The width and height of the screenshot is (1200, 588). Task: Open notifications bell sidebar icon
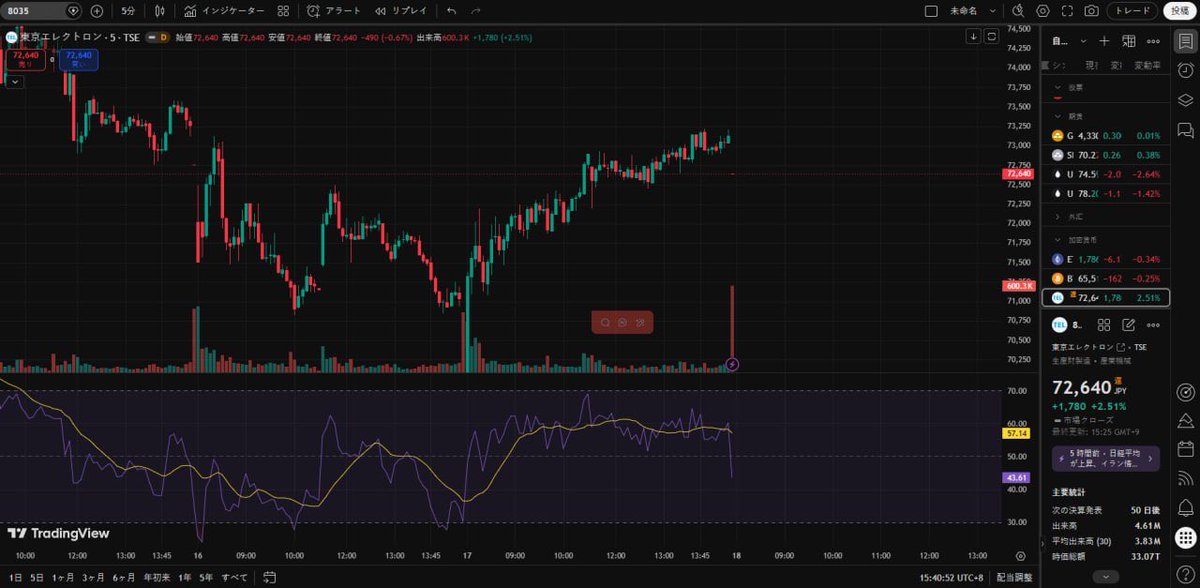pos(1186,507)
